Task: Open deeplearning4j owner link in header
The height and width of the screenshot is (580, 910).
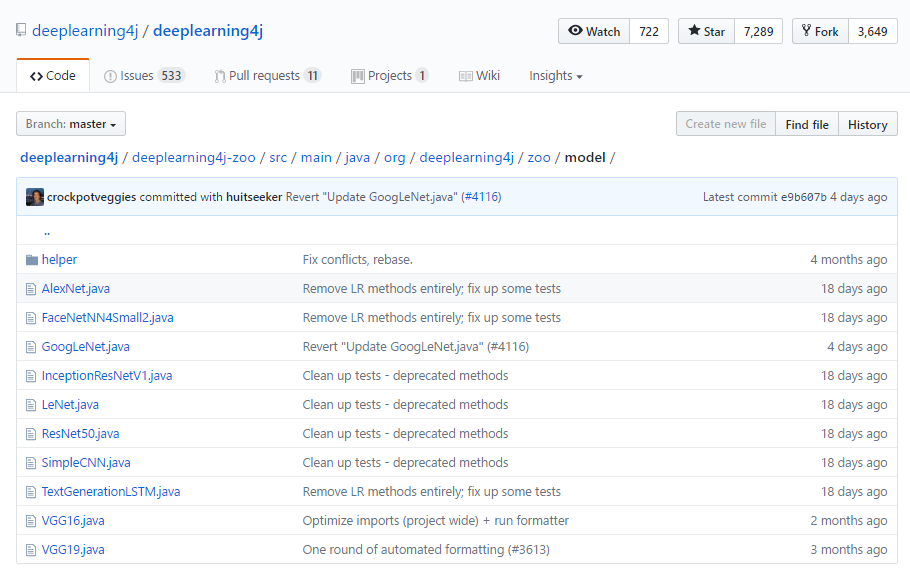Action: click(85, 31)
